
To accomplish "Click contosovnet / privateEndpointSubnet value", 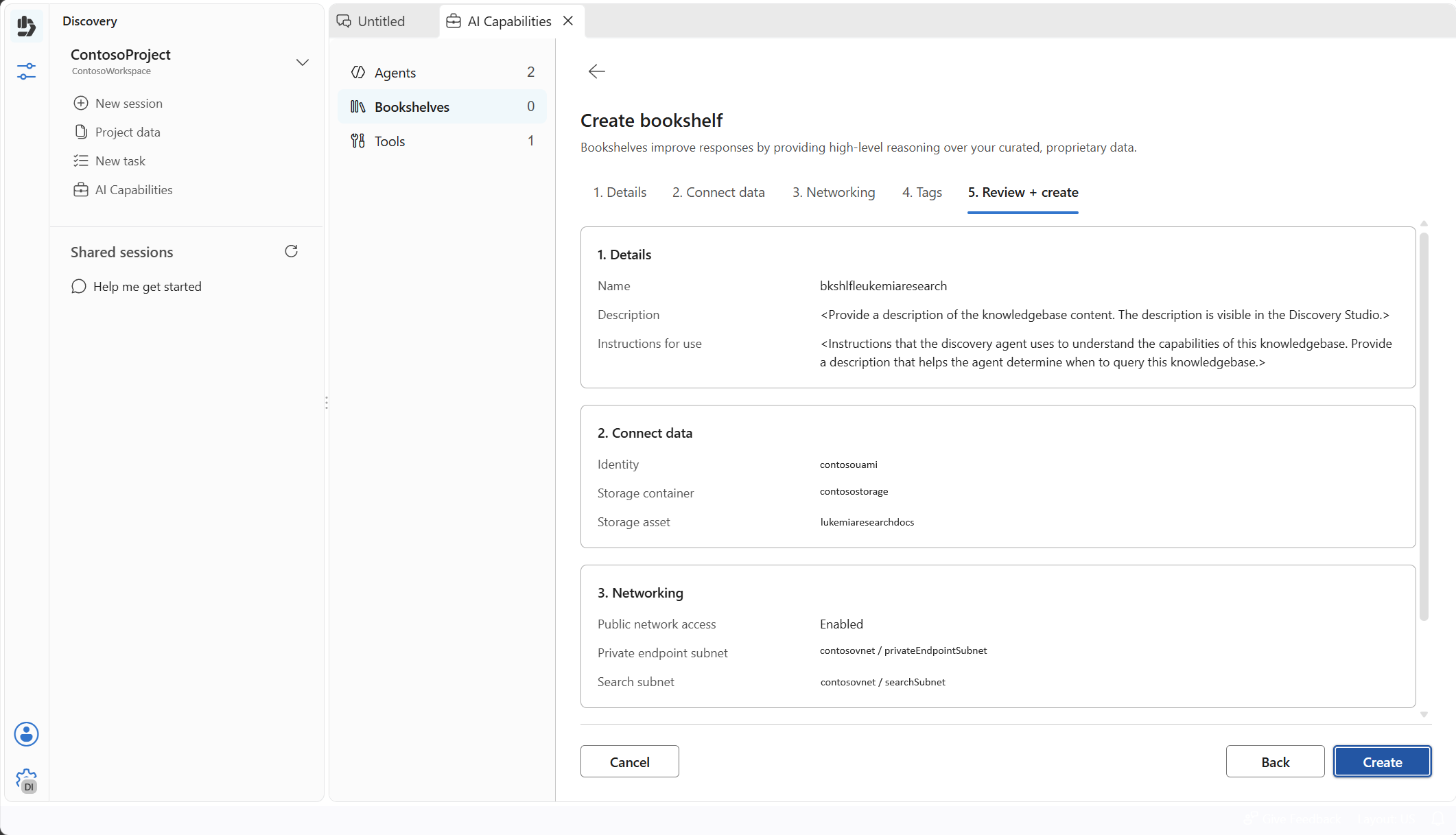I will tap(903, 650).
